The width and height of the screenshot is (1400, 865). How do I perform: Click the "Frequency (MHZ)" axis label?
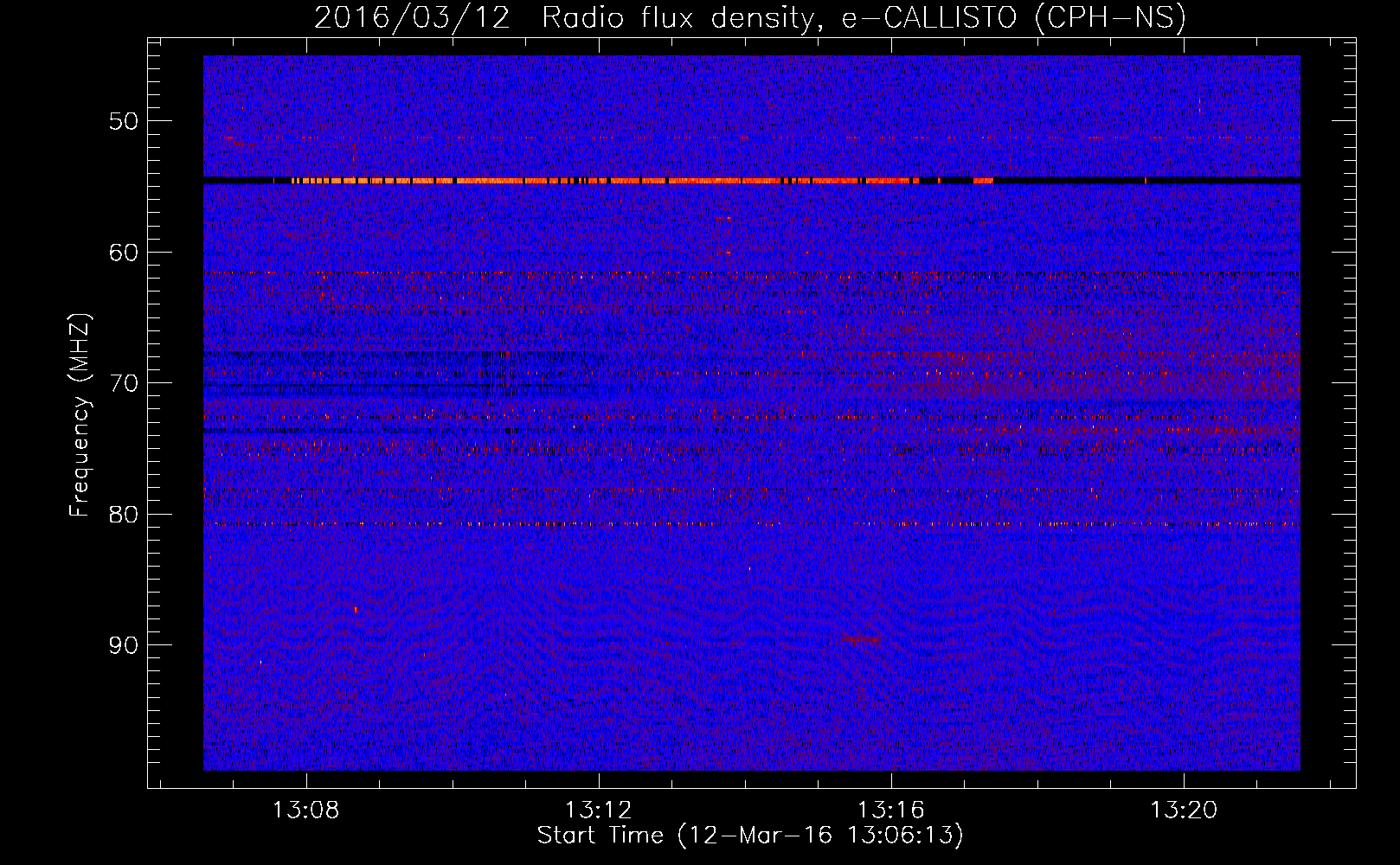tap(80, 415)
